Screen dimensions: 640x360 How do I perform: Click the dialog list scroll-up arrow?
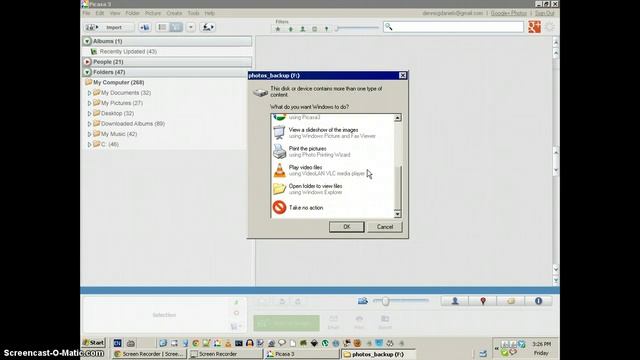[x=398, y=118]
